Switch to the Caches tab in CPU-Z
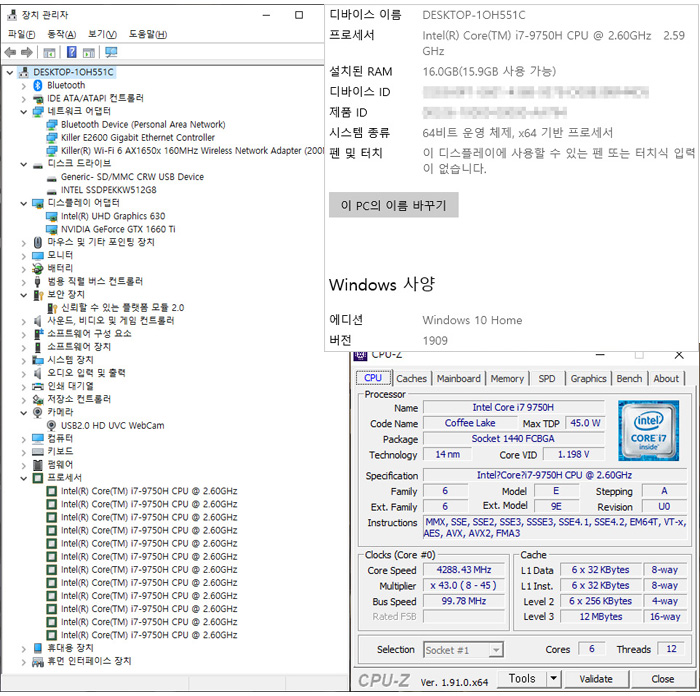 pos(411,379)
